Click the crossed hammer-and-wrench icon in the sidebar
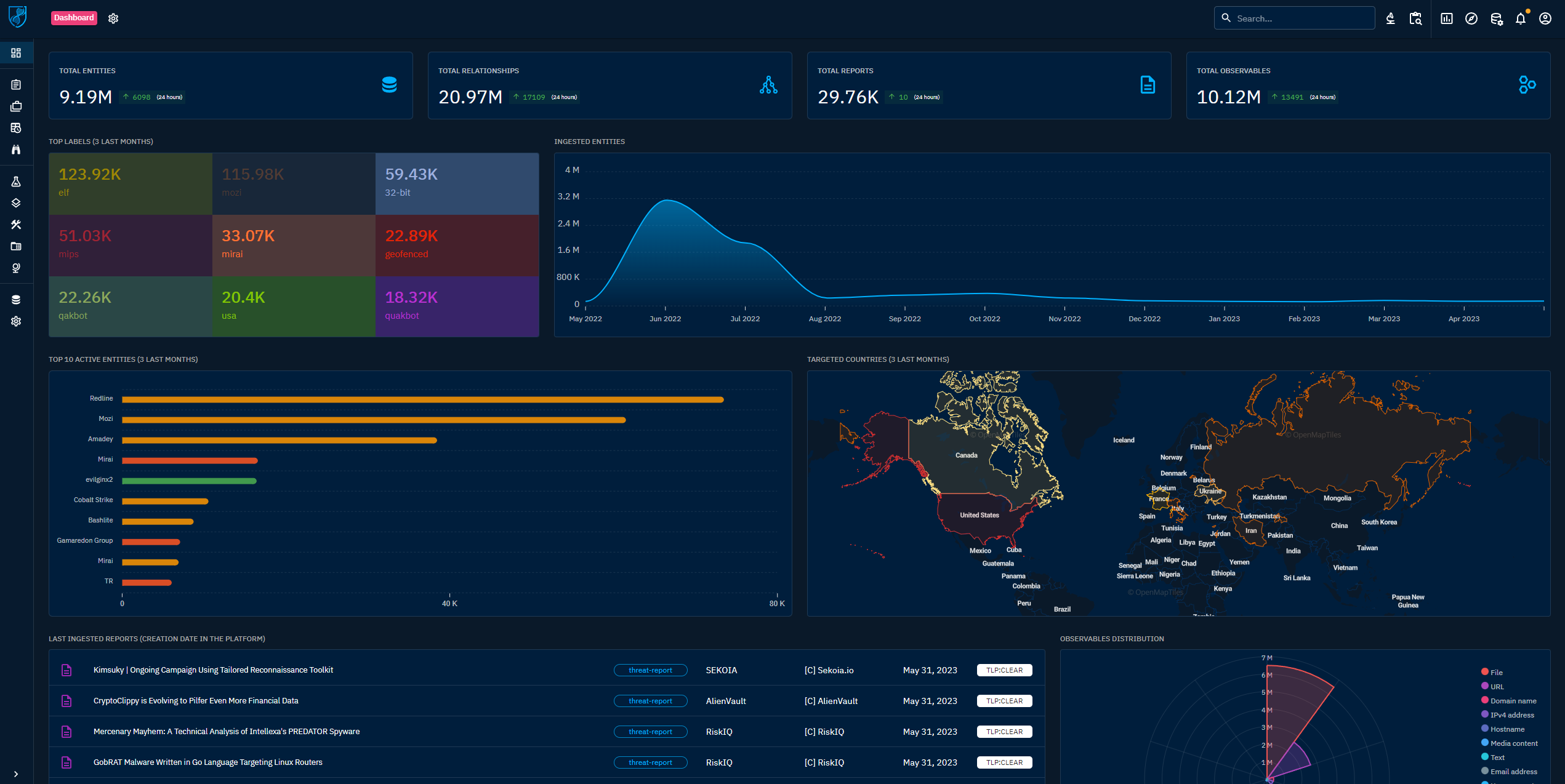This screenshot has width=1565, height=784. 16,225
